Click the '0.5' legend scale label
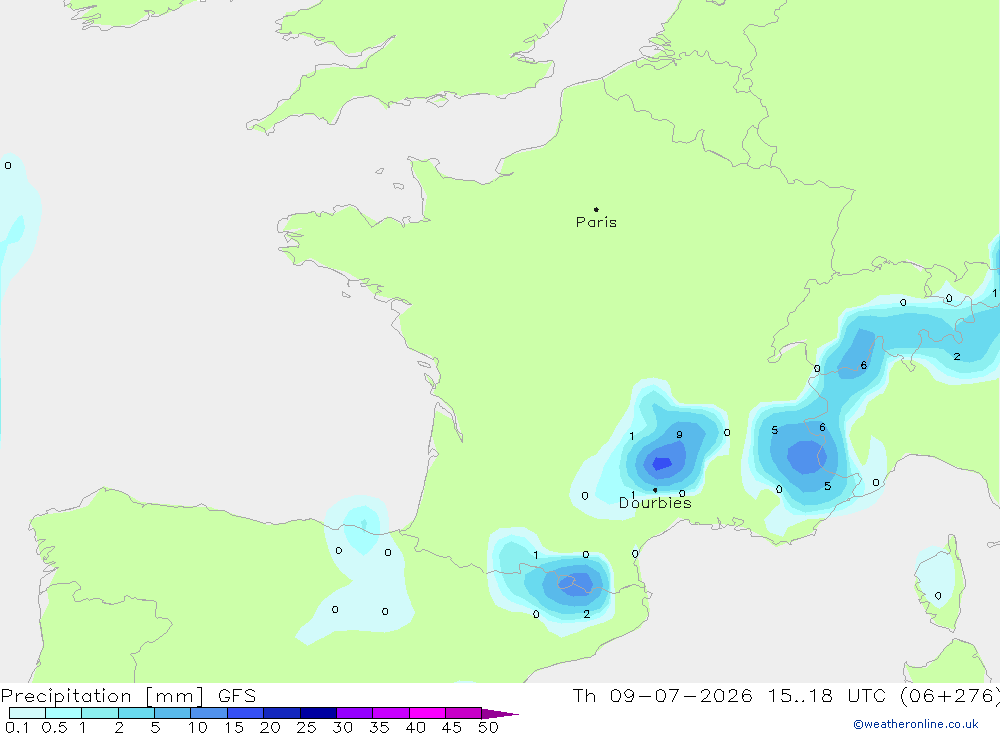This screenshot has height=733, width=1000. point(54,727)
